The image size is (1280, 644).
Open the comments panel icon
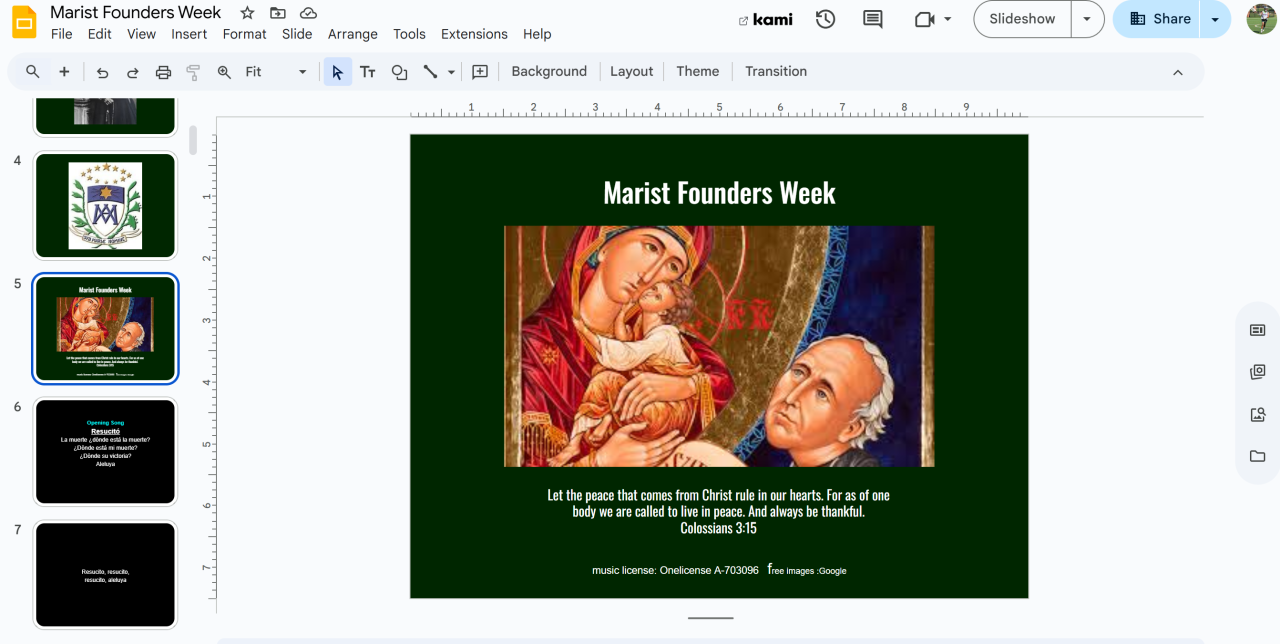click(x=873, y=19)
